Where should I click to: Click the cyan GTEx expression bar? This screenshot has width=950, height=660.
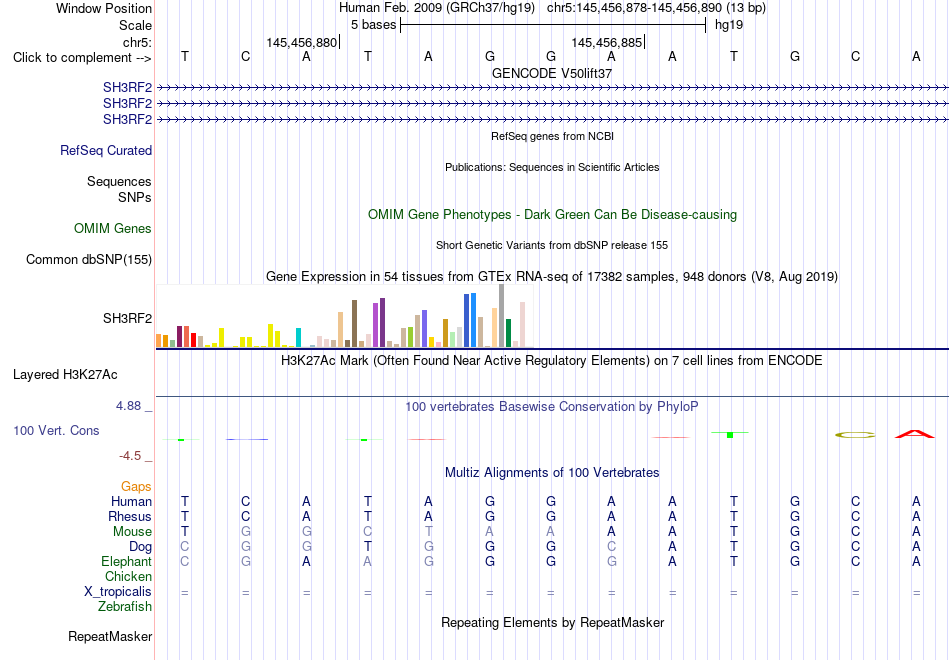pos(298,338)
